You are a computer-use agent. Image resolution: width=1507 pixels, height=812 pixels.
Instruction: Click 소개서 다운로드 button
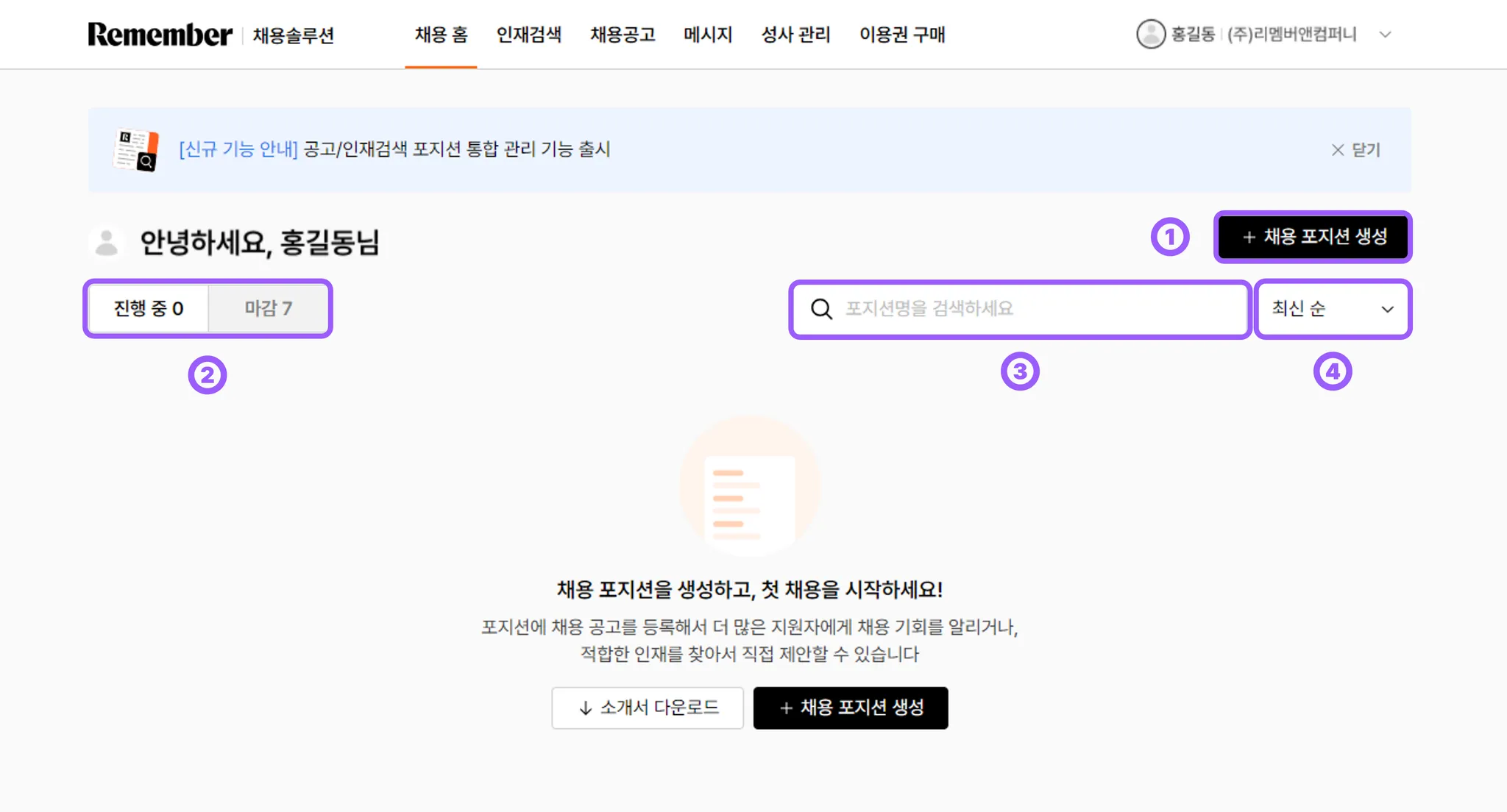pyautogui.click(x=648, y=708)
